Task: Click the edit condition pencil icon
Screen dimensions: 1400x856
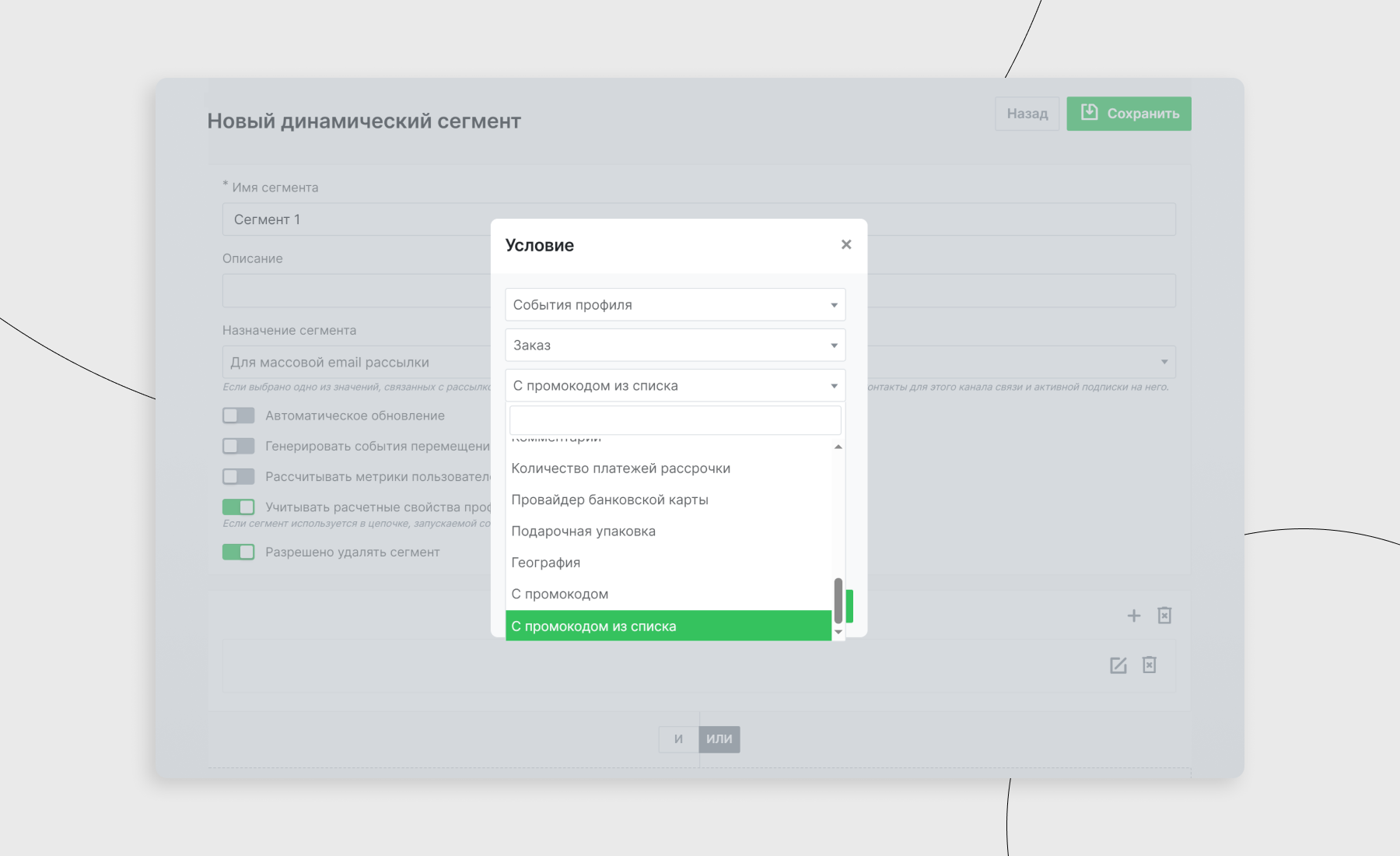Action: [1118, 665]
